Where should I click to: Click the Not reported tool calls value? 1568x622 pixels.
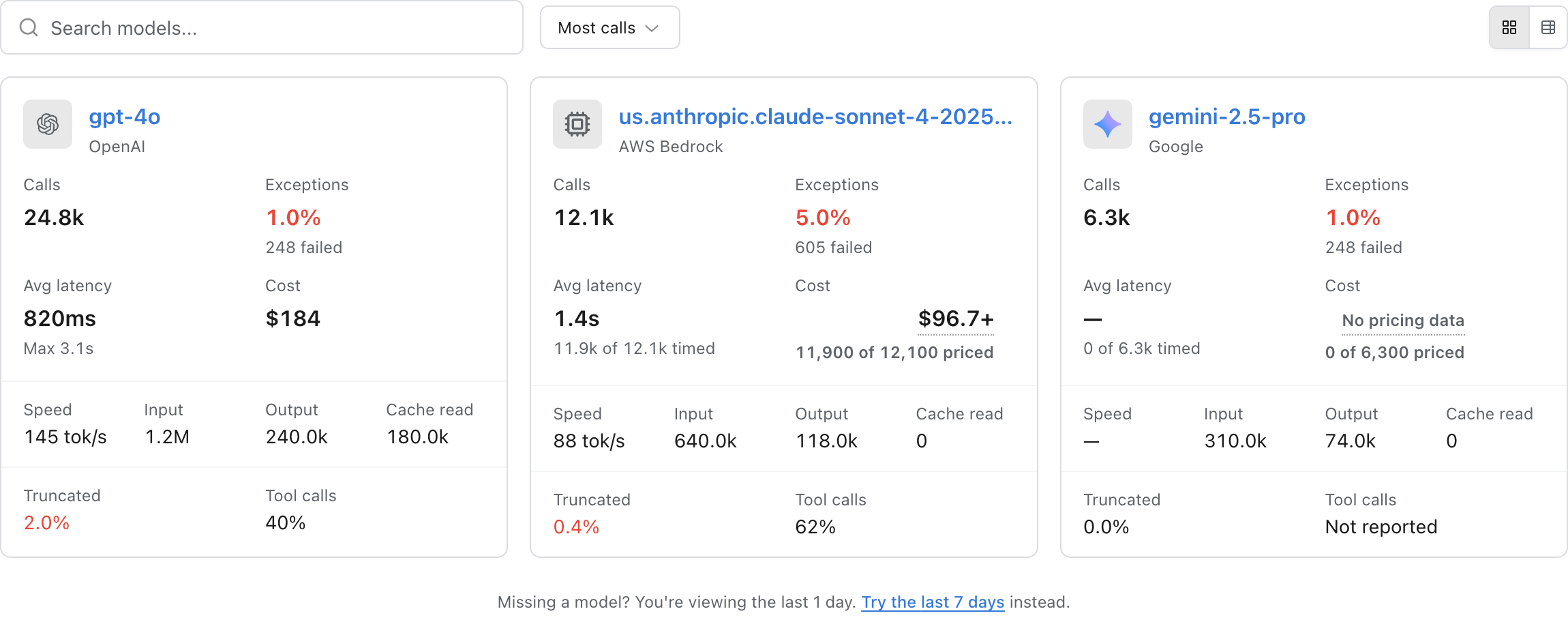pyautogui.click(x=1381, y=527)
